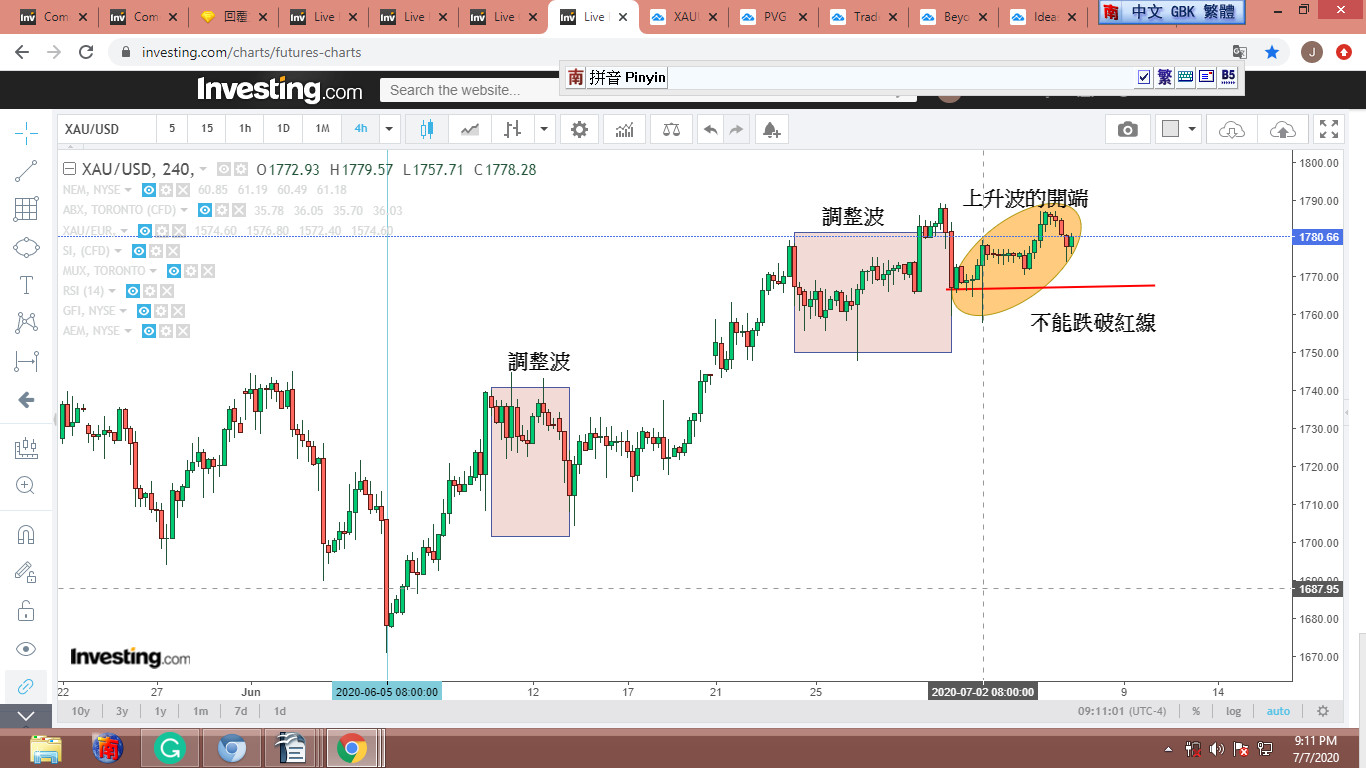Collapse the left drawing toolbar chevron
The height and width of the screenshot is (768, 1366).
coord(26,716)
